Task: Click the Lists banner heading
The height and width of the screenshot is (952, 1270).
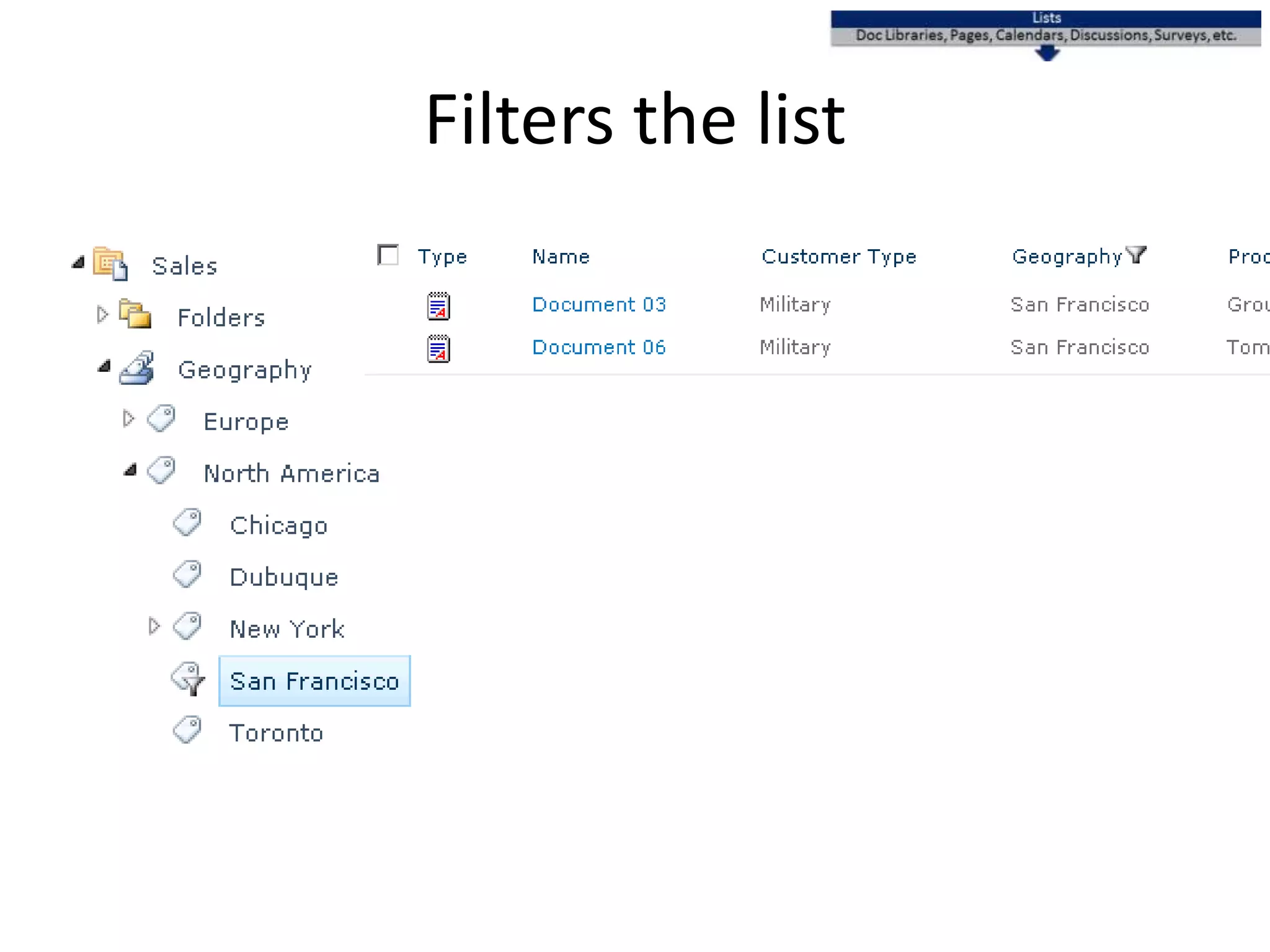Action: pyautogui.click(x=1046, y=18)
